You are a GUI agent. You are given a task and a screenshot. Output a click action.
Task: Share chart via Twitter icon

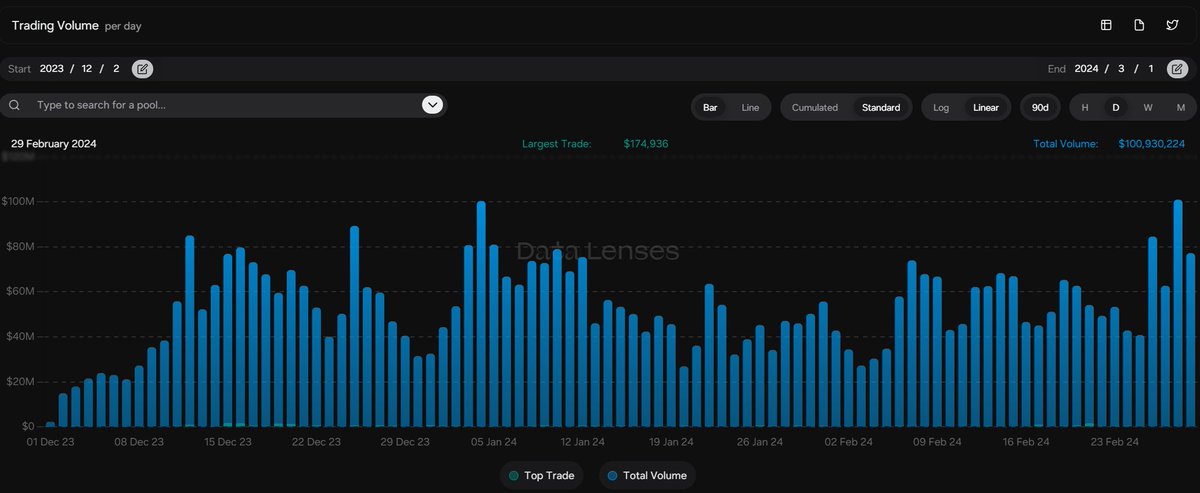1172,25
